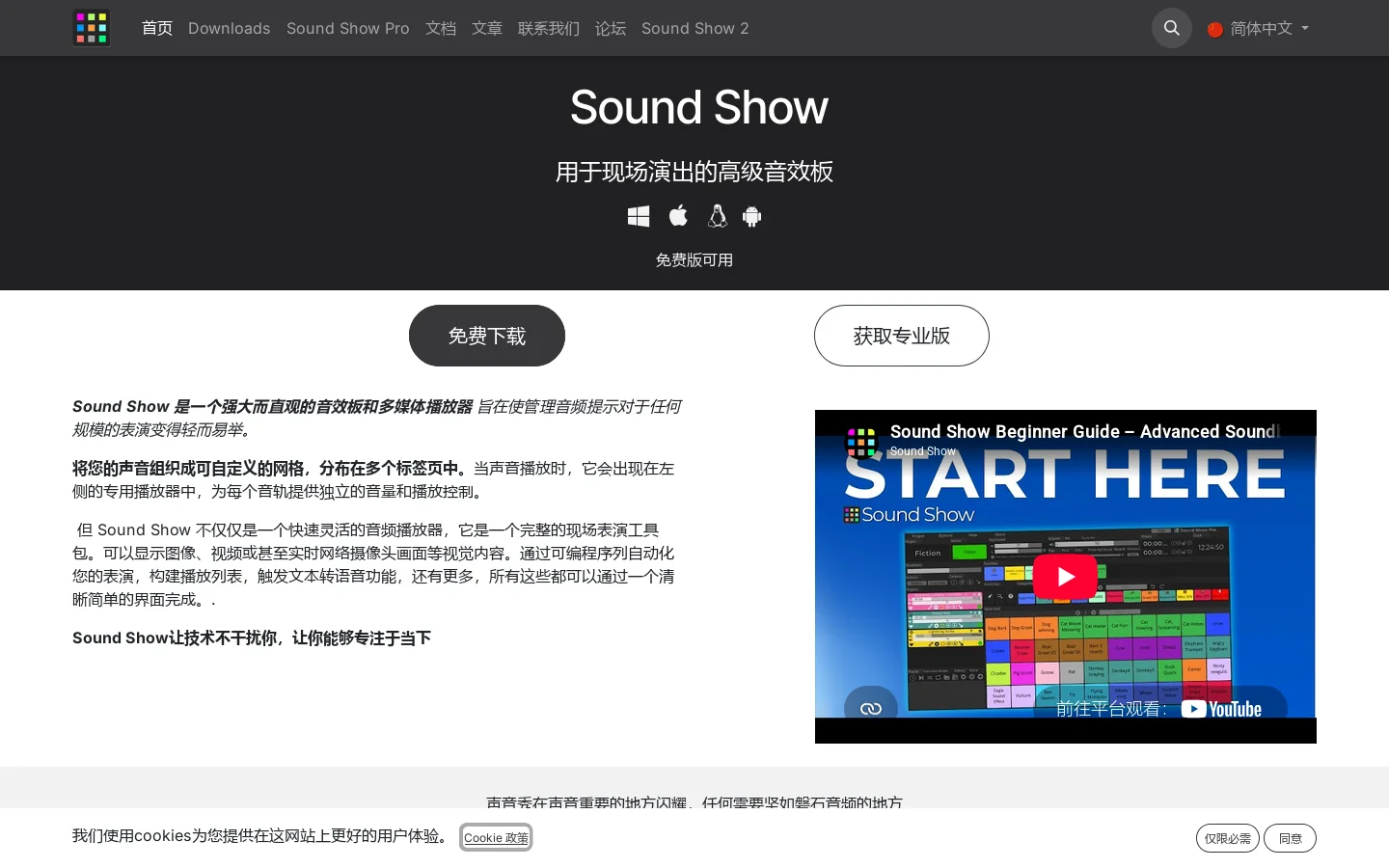Image resolution: width=1389 pixels, height=868 pixels.
Task: Click the 获取专业版 button
Action: click(902, 336)
